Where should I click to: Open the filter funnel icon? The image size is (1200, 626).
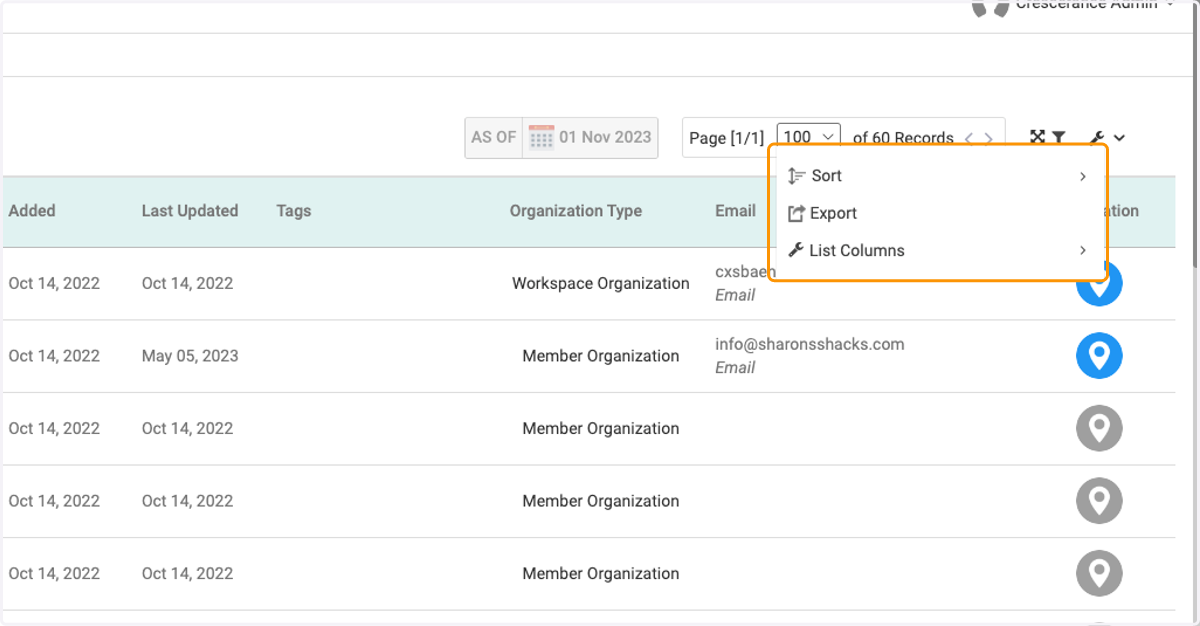(x=1058, y=137)
